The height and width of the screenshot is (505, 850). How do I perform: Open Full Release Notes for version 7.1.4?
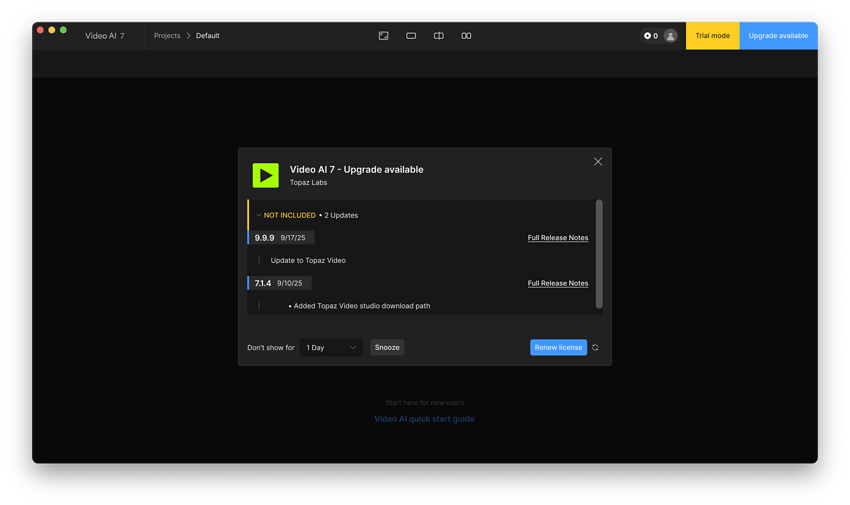pyautogui.click(x=558, y=283)
